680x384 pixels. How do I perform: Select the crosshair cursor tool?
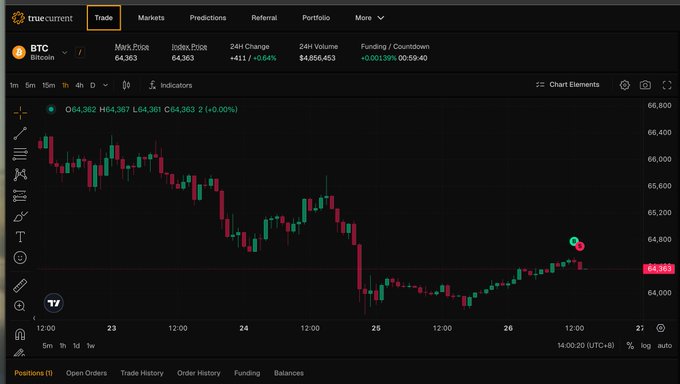point(20,113)
